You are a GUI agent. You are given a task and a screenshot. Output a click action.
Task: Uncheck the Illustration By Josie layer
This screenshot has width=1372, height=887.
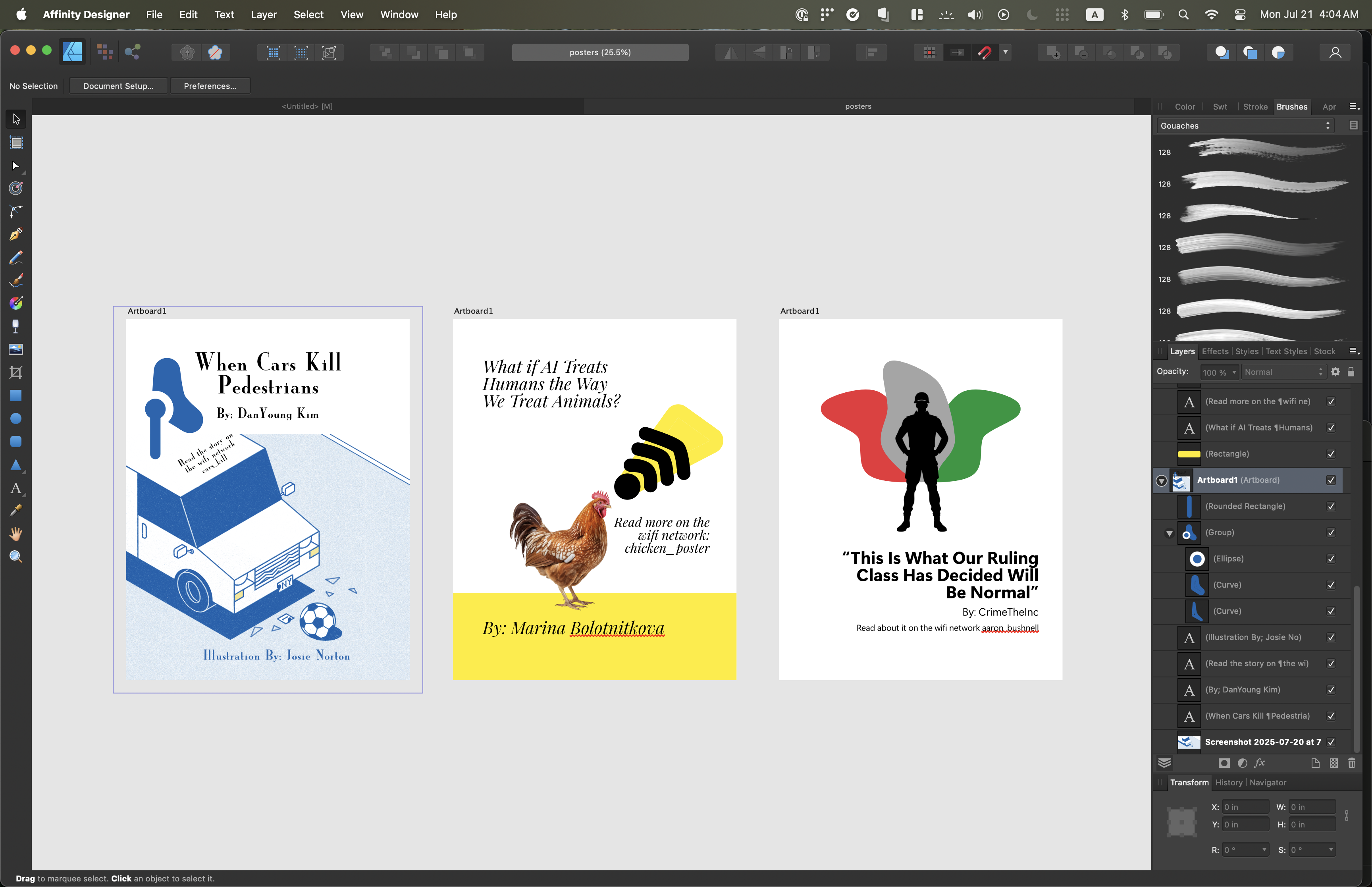click(x=1331, y=637)
